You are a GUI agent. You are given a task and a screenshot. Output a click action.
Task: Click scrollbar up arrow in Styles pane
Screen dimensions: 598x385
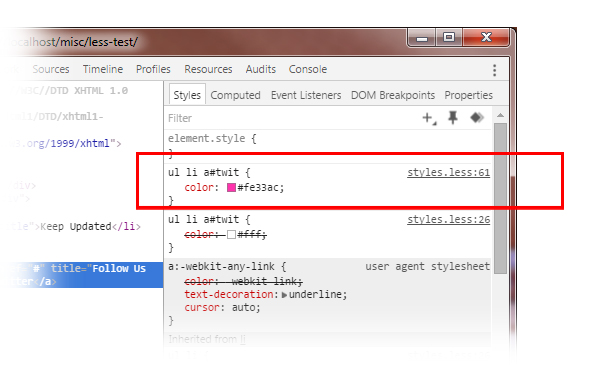pos(500,115)
